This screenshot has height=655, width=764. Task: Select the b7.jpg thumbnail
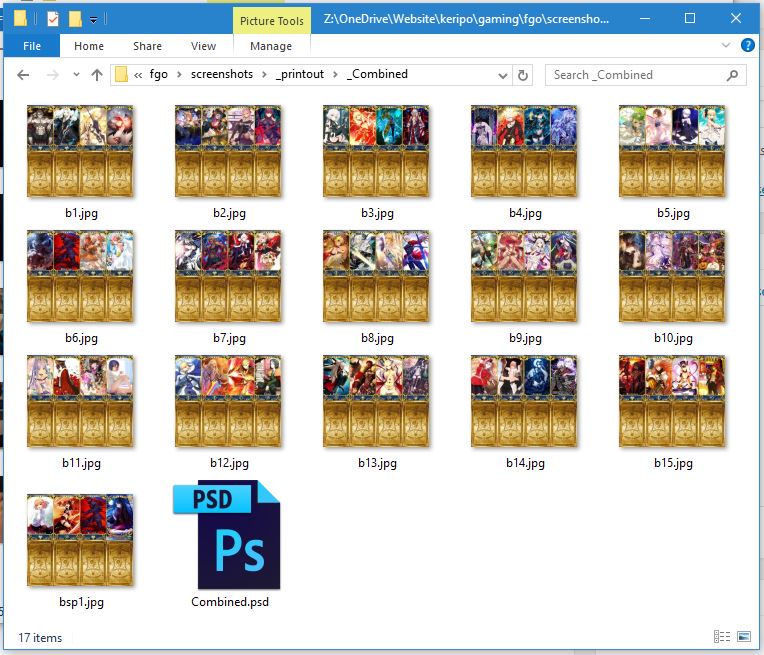tap(228, 276)
